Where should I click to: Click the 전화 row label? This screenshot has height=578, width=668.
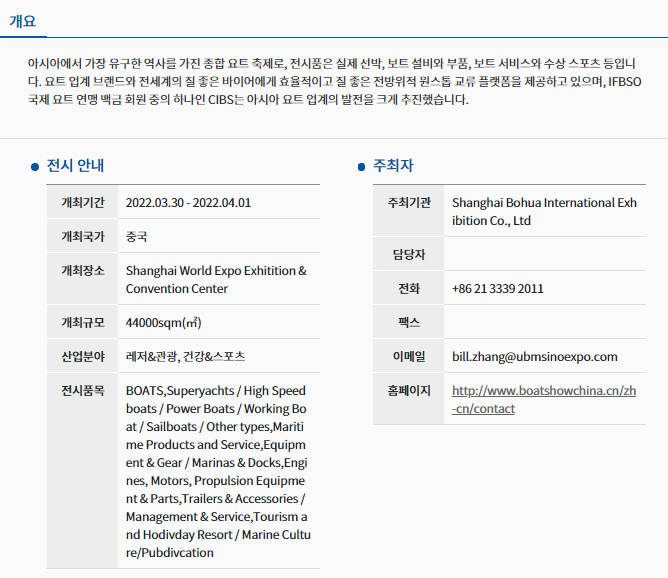[409, 288]
